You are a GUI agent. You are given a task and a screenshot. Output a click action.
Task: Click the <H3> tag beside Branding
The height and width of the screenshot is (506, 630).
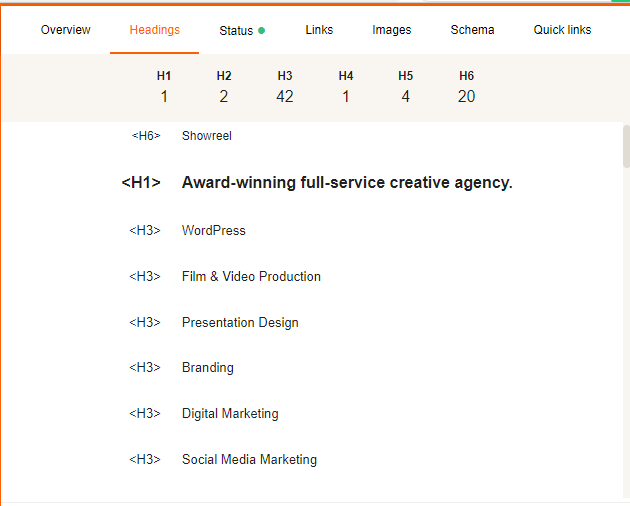pyautogui.click(x=145, y=368)
